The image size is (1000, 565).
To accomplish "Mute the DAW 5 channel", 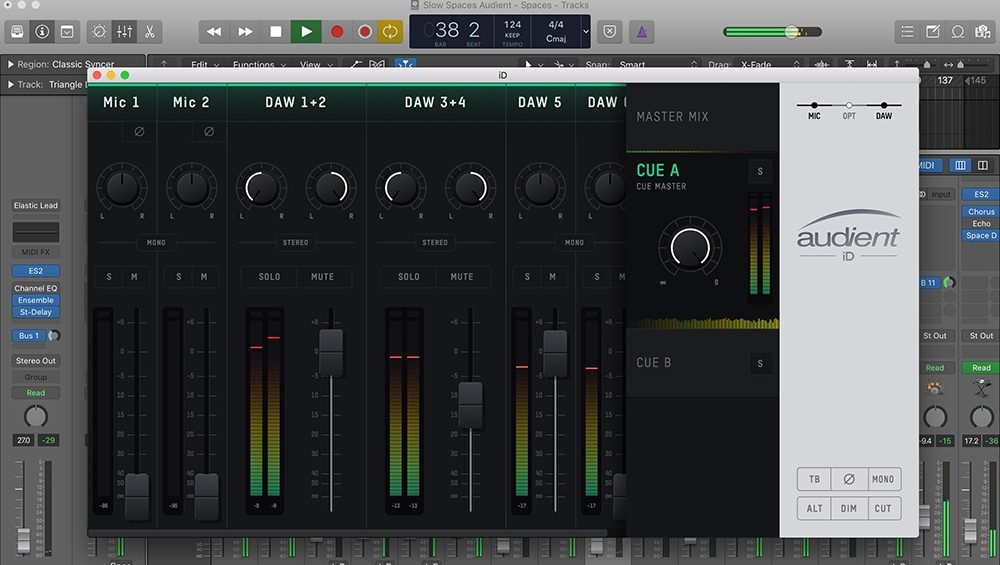I will [552, 277].
